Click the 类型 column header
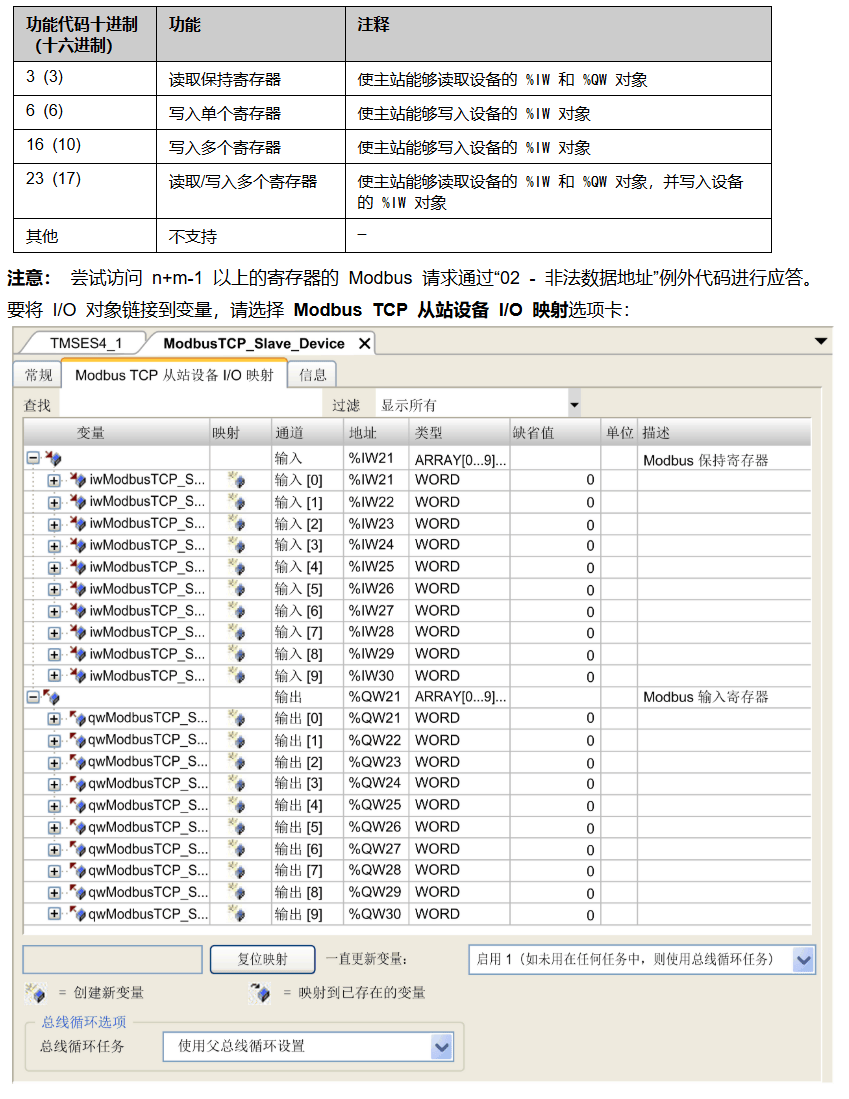Image resolution: width=849 pixels, height=1099 pixels. [460, 433]
